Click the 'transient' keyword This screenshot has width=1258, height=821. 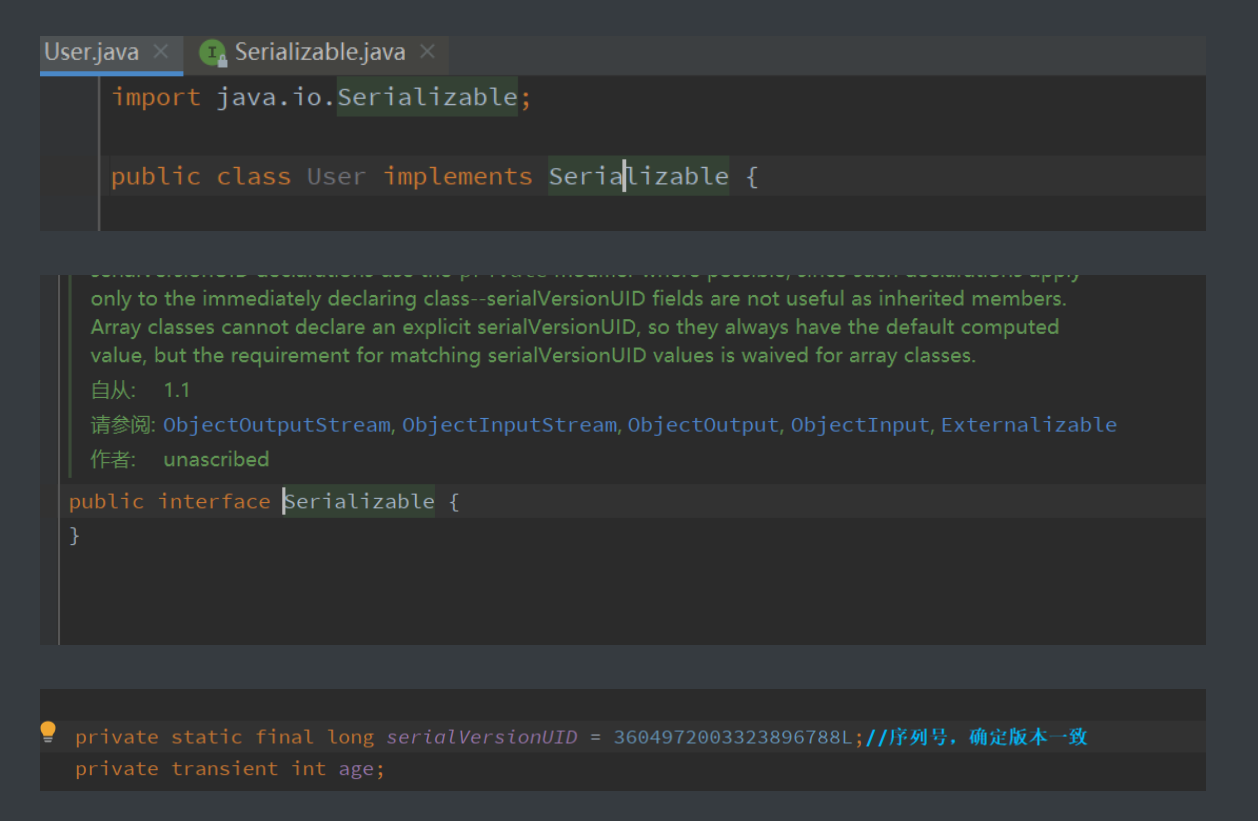pyautogui.click(x=225, y=769)
